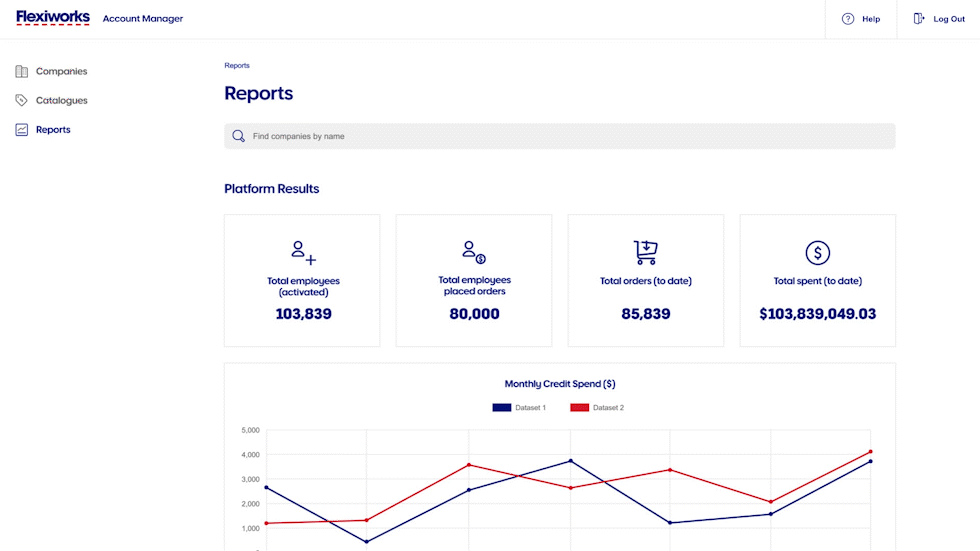Click the 1,000 y-axis label
Image resolution: width=980 pixels, height=551 pixels.
(250, 529)
